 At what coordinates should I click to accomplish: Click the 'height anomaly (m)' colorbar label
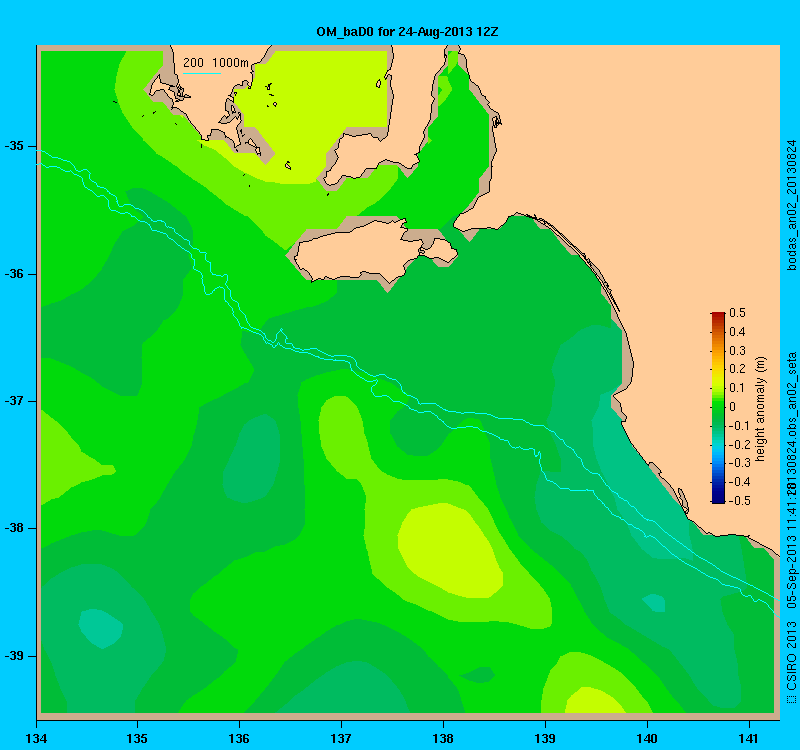(x=761, y=409)
